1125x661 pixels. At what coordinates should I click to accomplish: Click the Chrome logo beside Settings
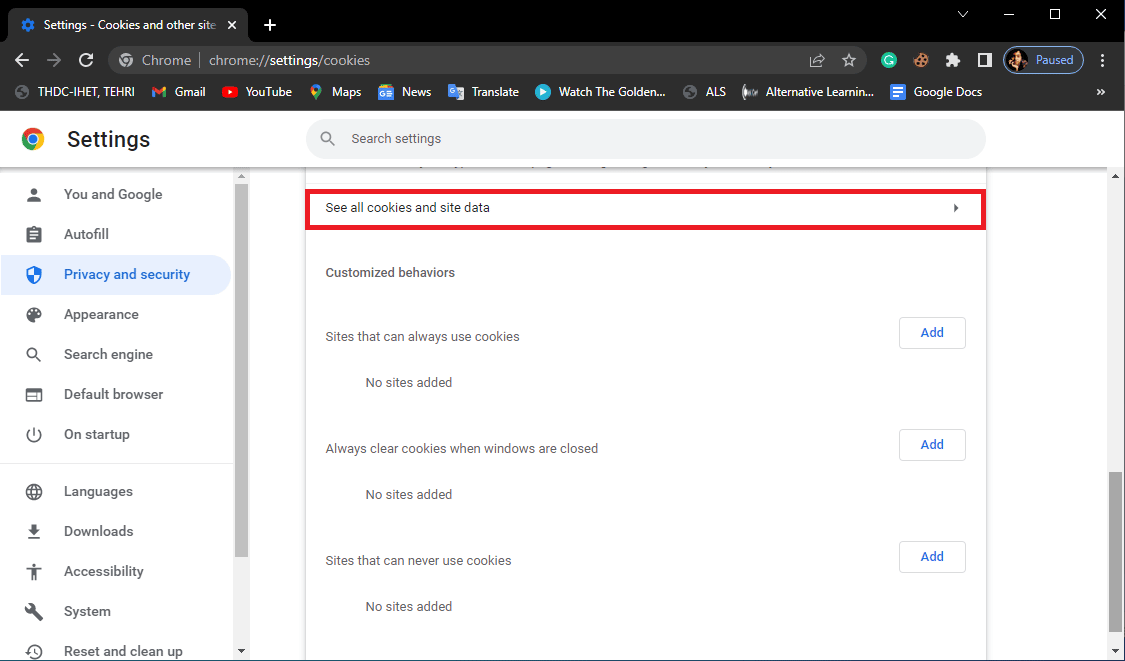click(x=33, y=139)
